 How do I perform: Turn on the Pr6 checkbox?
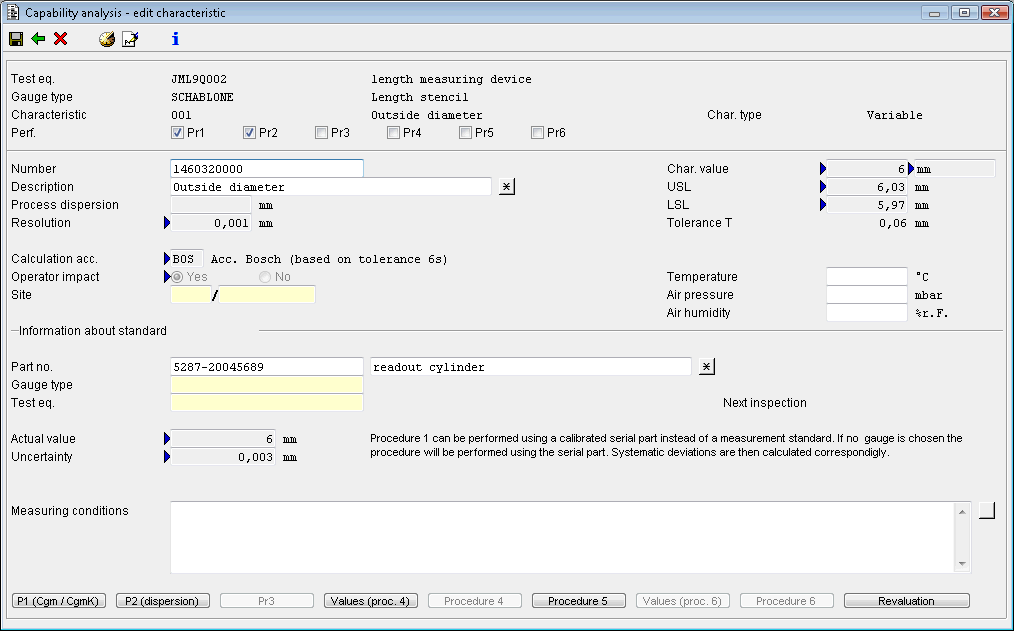tap(537, 133)
